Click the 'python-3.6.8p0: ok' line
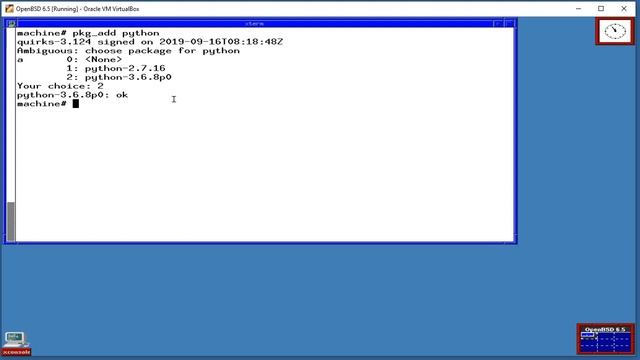Screen dimensions: 640x360 (73, 95)
